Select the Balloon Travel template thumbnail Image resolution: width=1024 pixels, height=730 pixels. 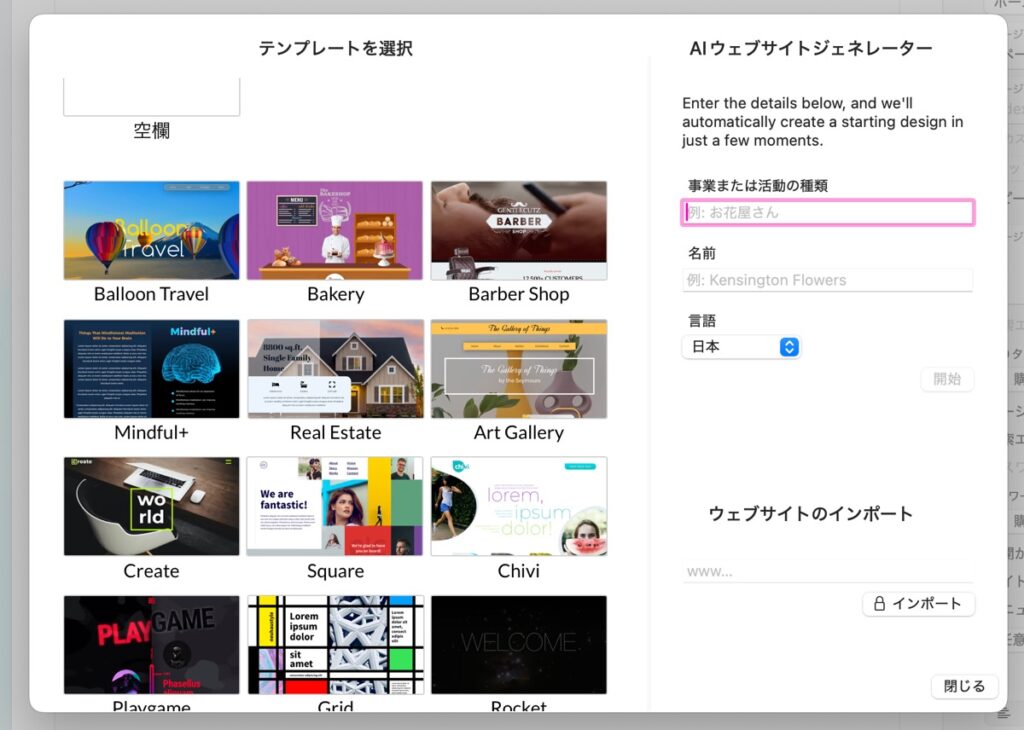click(x=151, y=230)
